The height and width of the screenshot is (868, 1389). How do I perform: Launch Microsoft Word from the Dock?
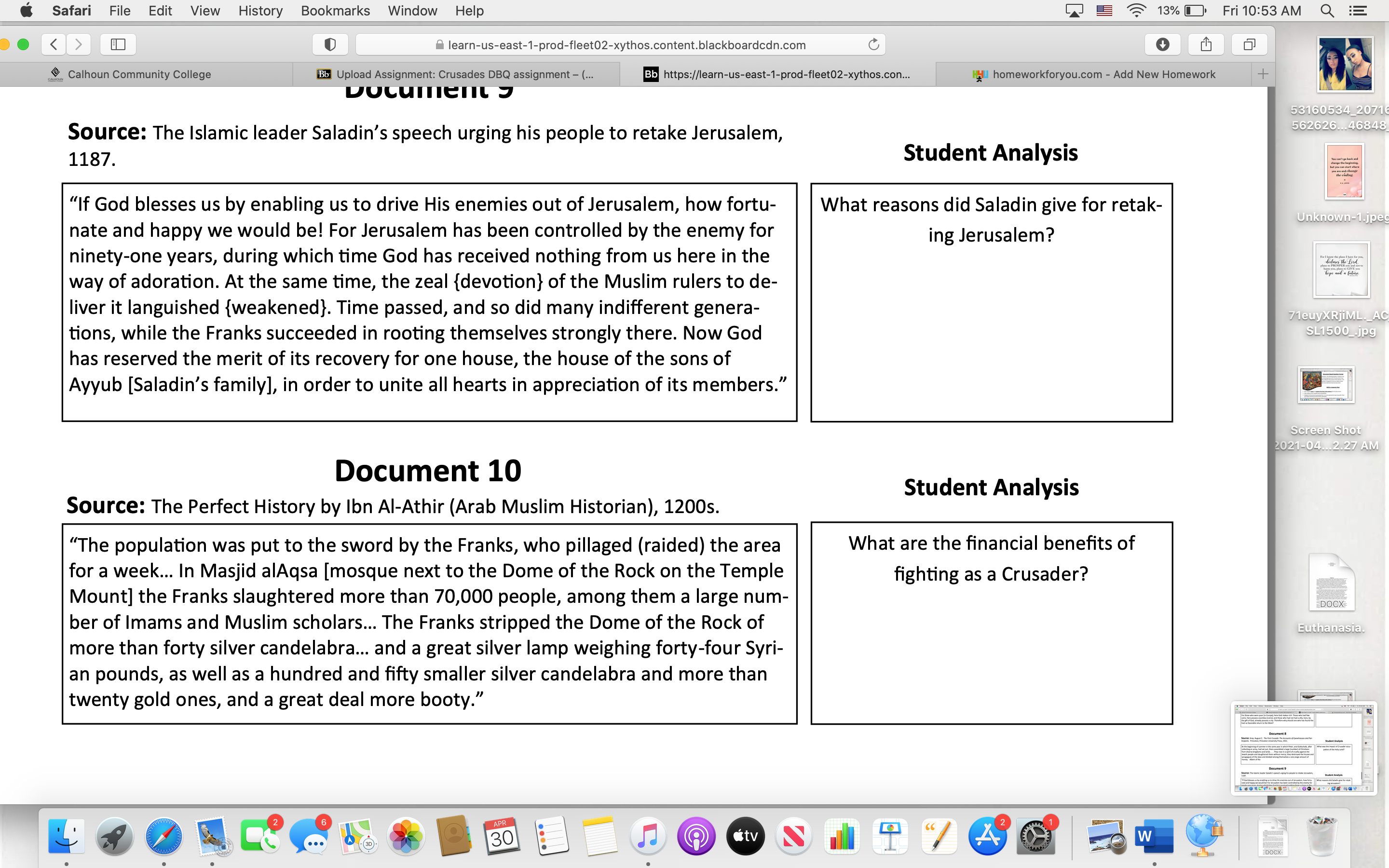point(1154,836)
